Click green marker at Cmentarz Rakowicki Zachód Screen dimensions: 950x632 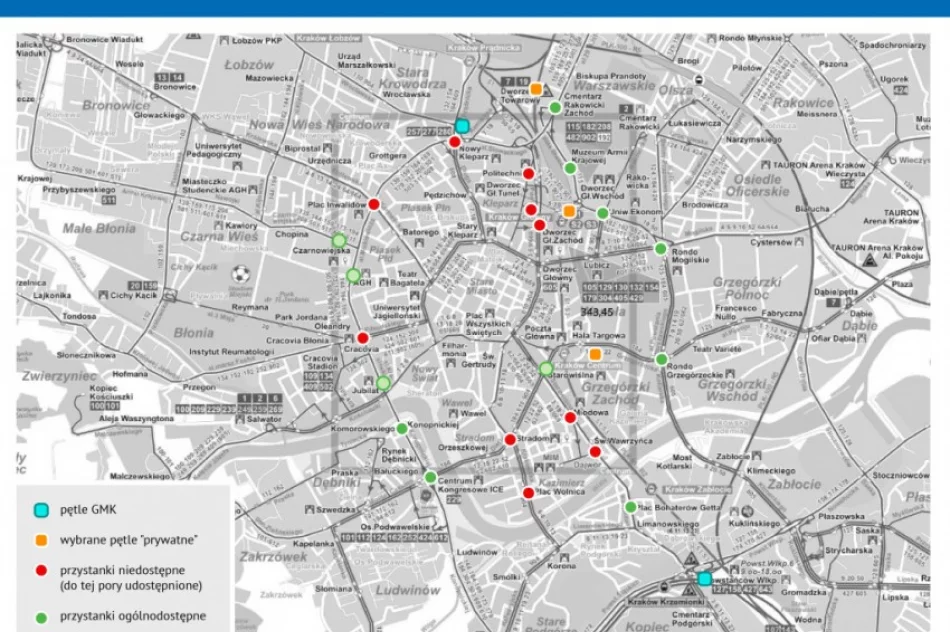tap(555, 107)
